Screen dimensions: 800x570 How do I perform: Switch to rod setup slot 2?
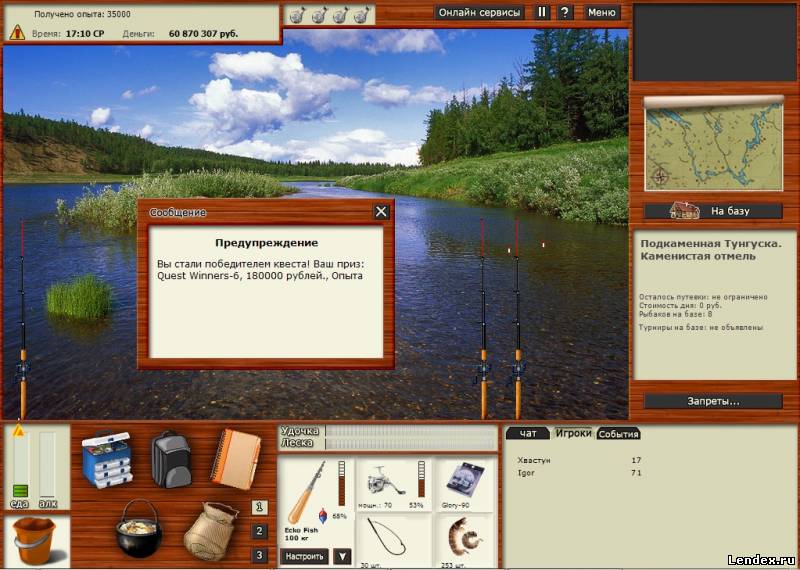(x=259, y=531)
